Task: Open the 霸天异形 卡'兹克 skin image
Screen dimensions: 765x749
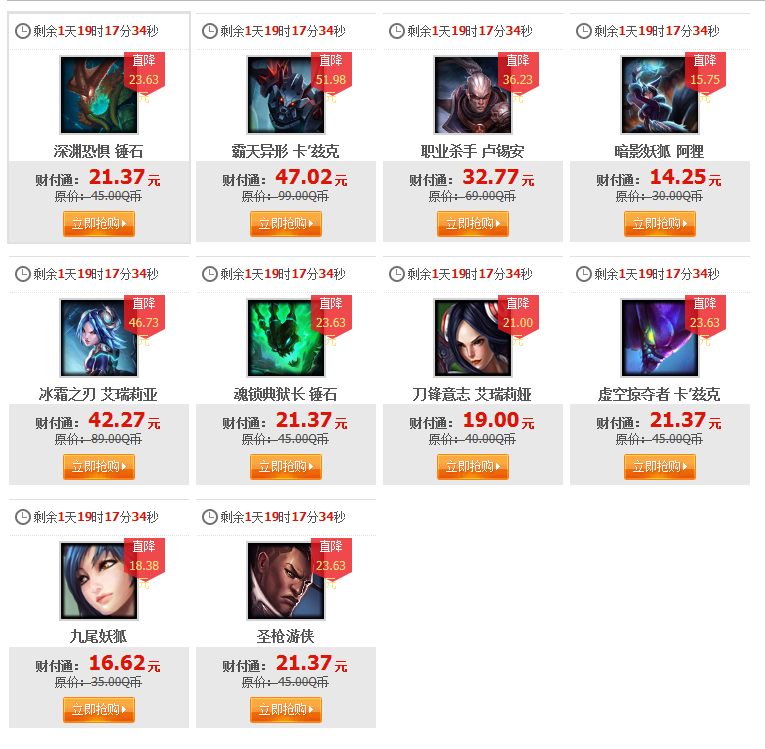Action: [x=286, y=95]
